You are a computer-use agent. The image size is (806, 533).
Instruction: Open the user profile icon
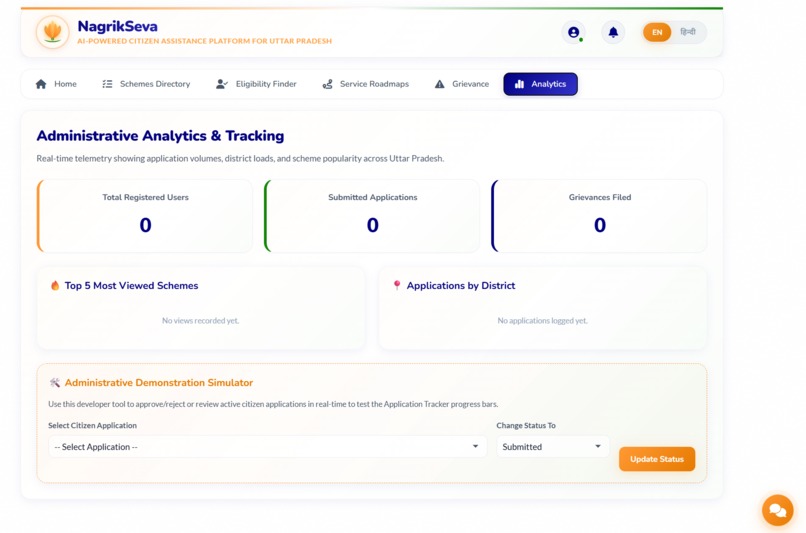pyautogui.click(x=574, y=32)
